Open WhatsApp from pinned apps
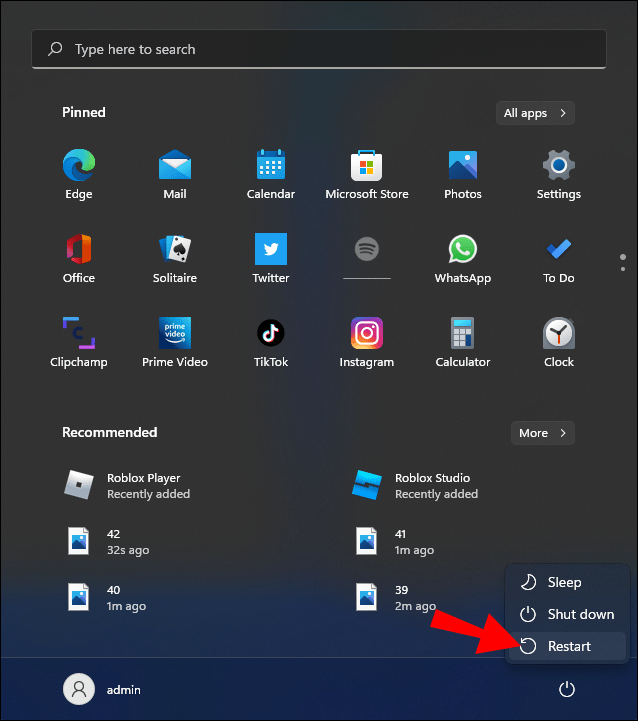The height and width of the screenshot is (721, 638). 463,258
